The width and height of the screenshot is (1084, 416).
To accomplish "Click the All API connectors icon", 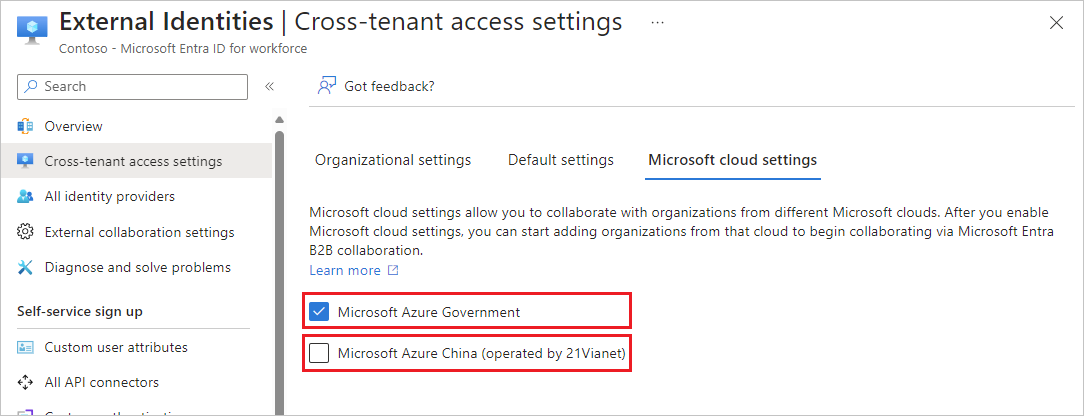I will click(x=26, y=382).
